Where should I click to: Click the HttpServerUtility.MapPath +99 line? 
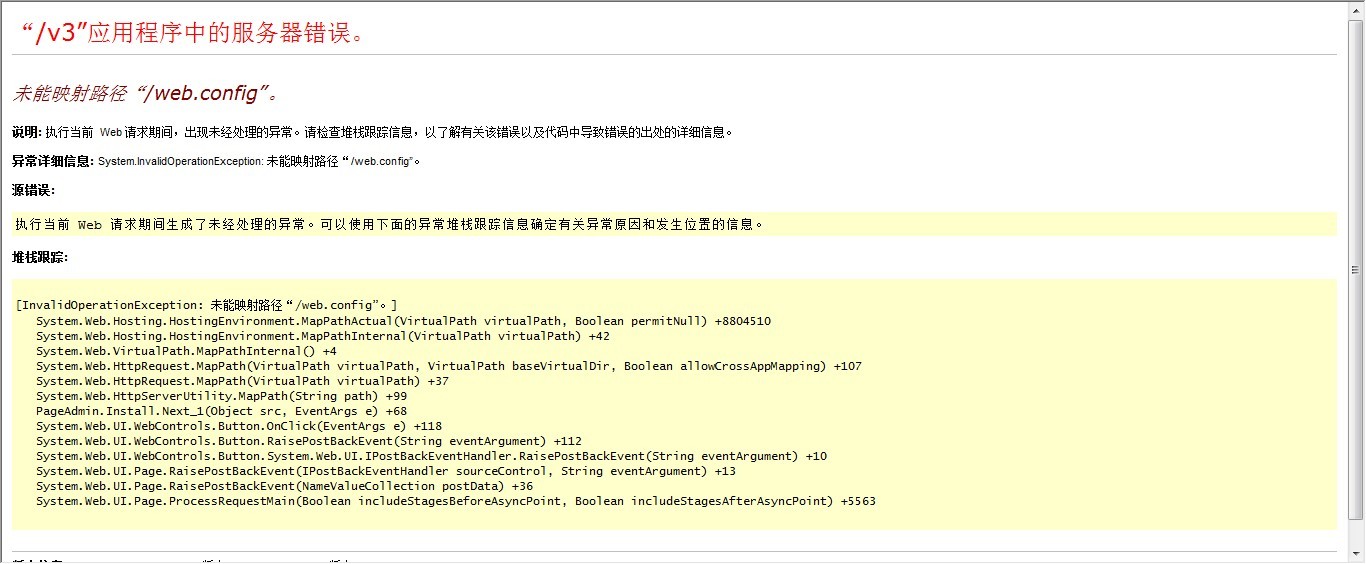tap(221, 396)
